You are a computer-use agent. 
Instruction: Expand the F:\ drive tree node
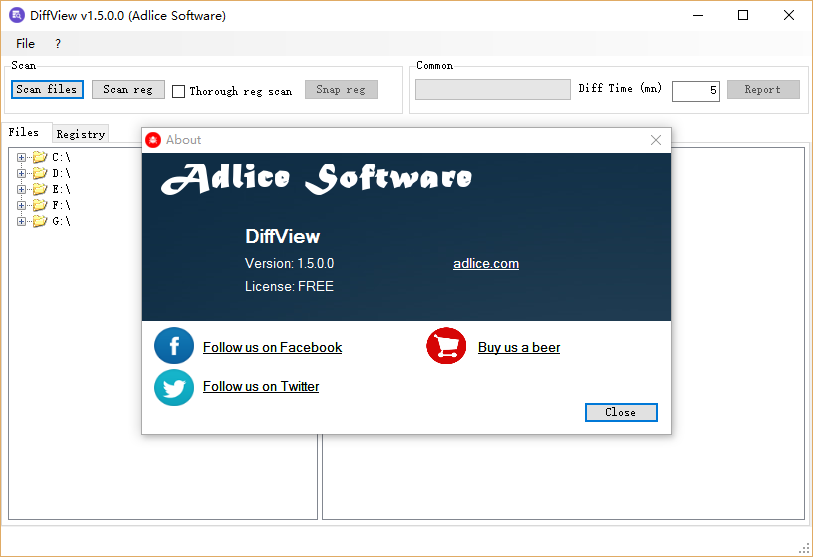click(x=21, y=205)
